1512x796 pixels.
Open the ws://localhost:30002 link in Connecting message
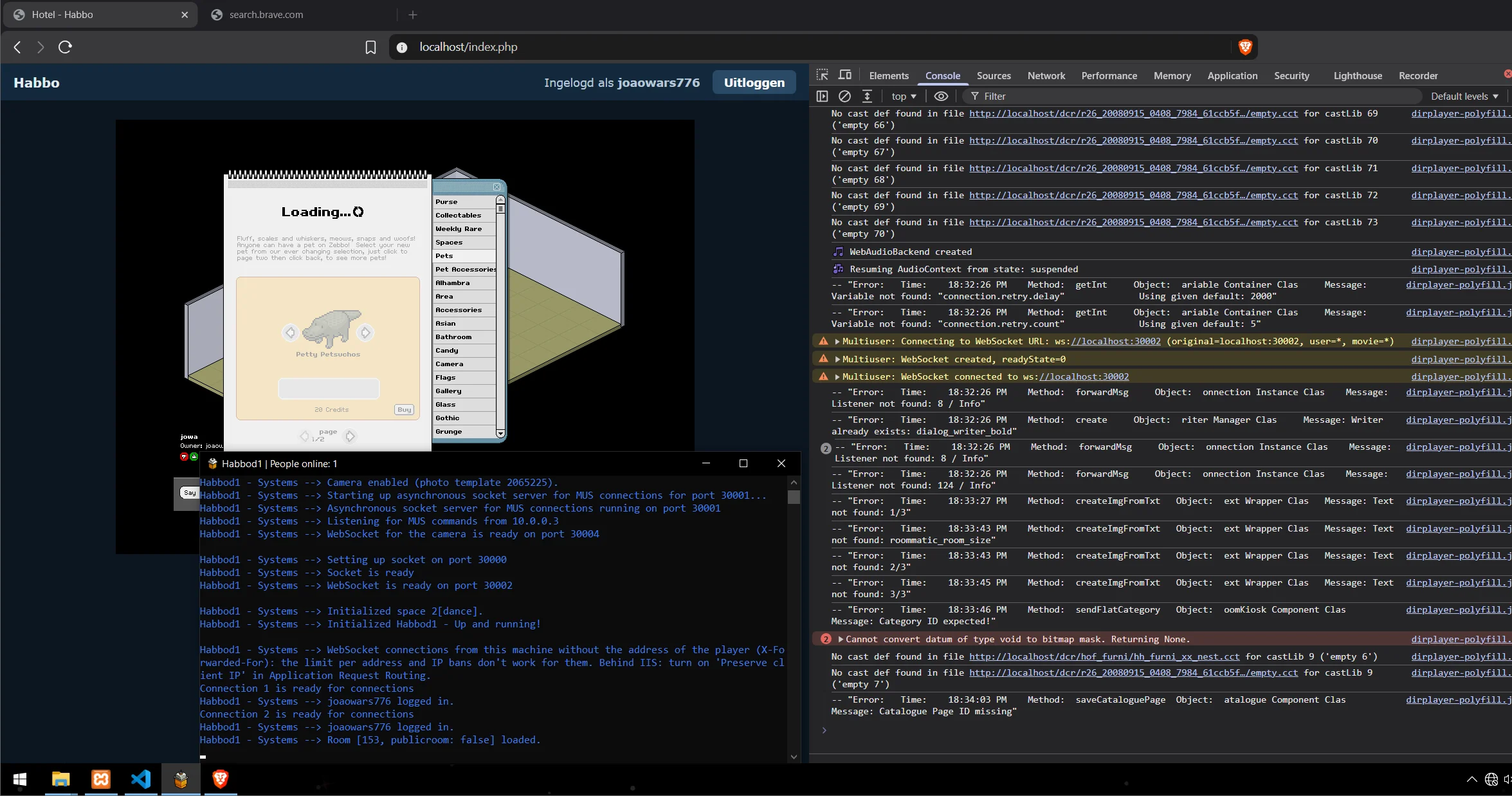click(x=1116, y=341)
